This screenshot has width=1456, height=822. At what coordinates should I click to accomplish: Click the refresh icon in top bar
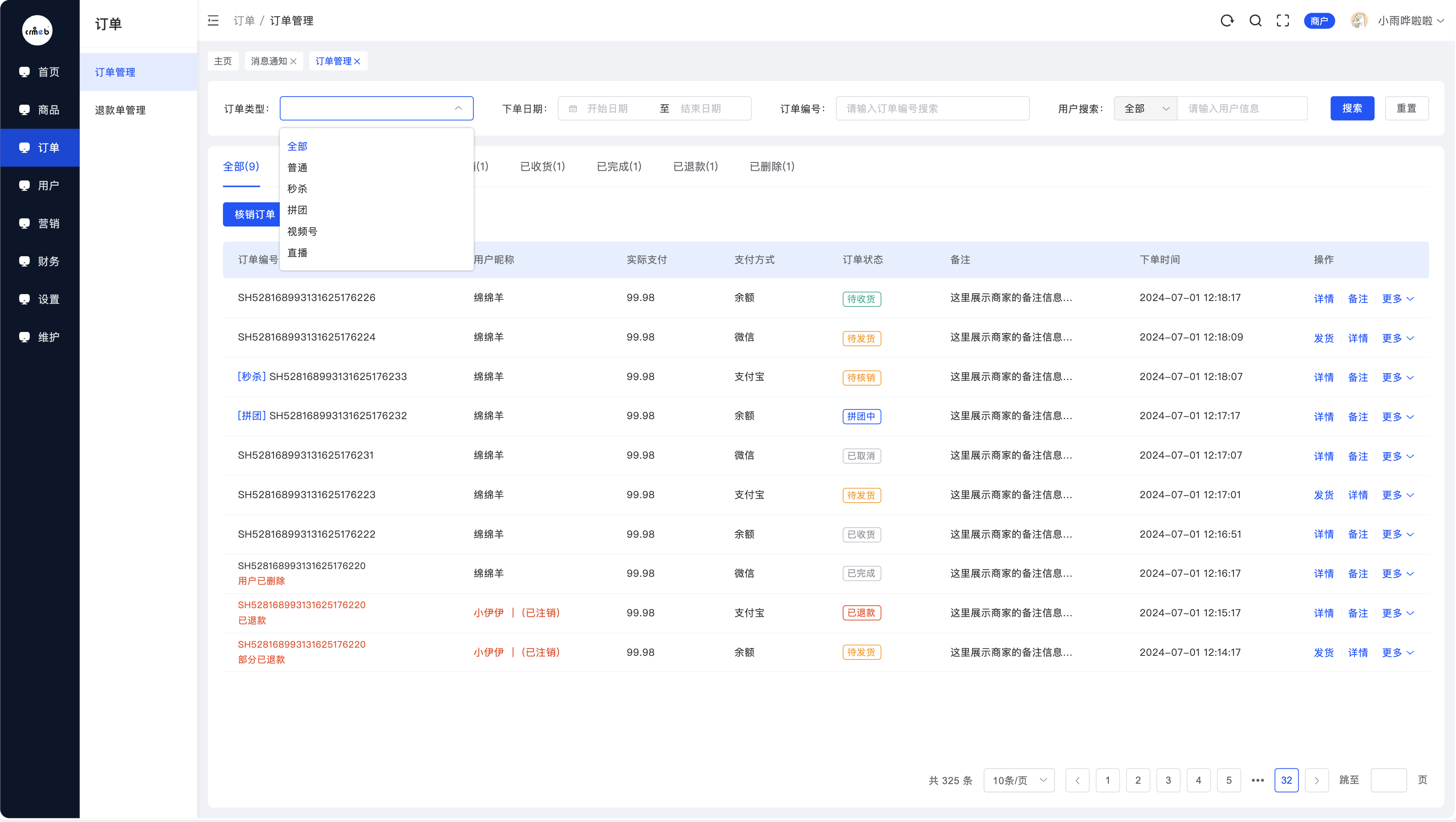1227,21
